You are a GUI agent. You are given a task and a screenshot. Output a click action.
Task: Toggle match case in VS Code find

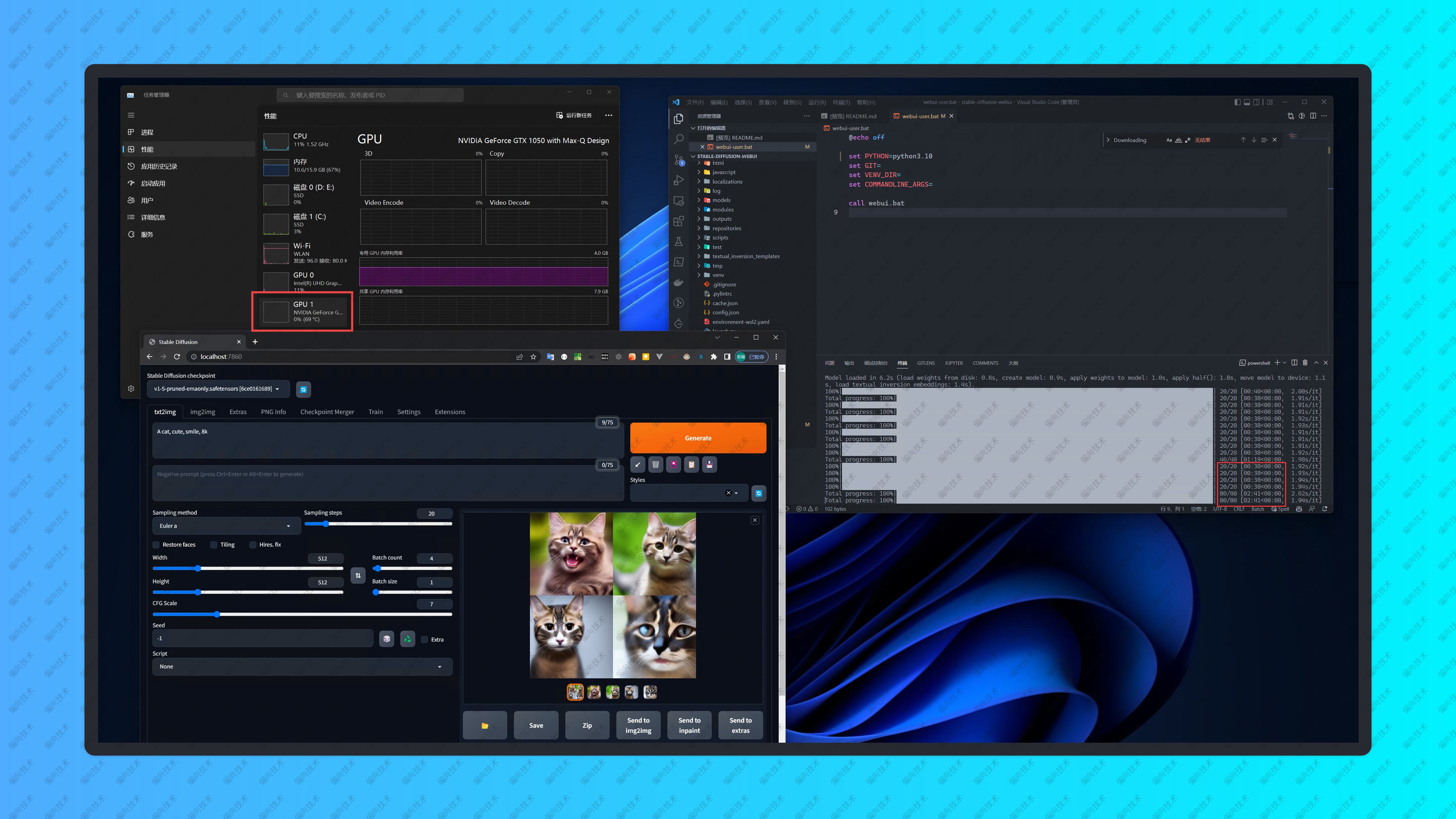pyautogui.click(x=1169, y=140)
